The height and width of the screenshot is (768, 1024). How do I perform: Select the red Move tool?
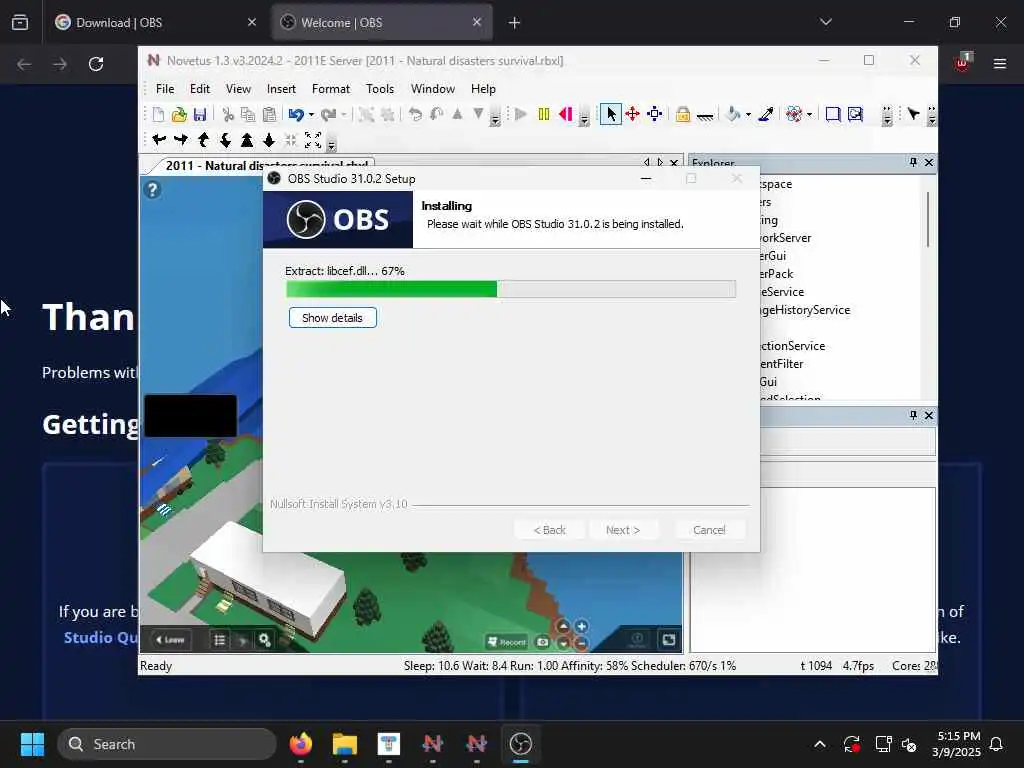coord(632,115)
